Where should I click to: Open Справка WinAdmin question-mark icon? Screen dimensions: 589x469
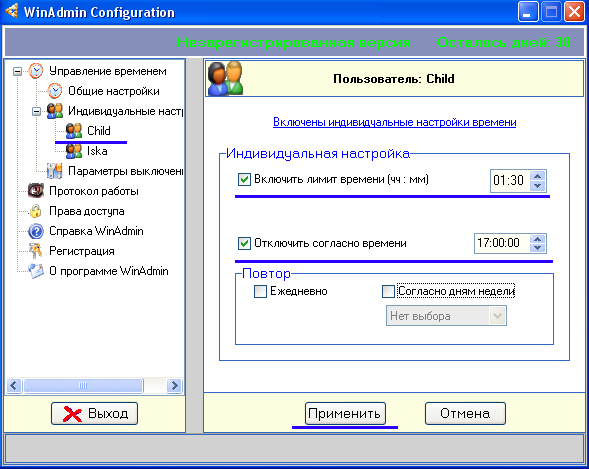coord(36,231)
